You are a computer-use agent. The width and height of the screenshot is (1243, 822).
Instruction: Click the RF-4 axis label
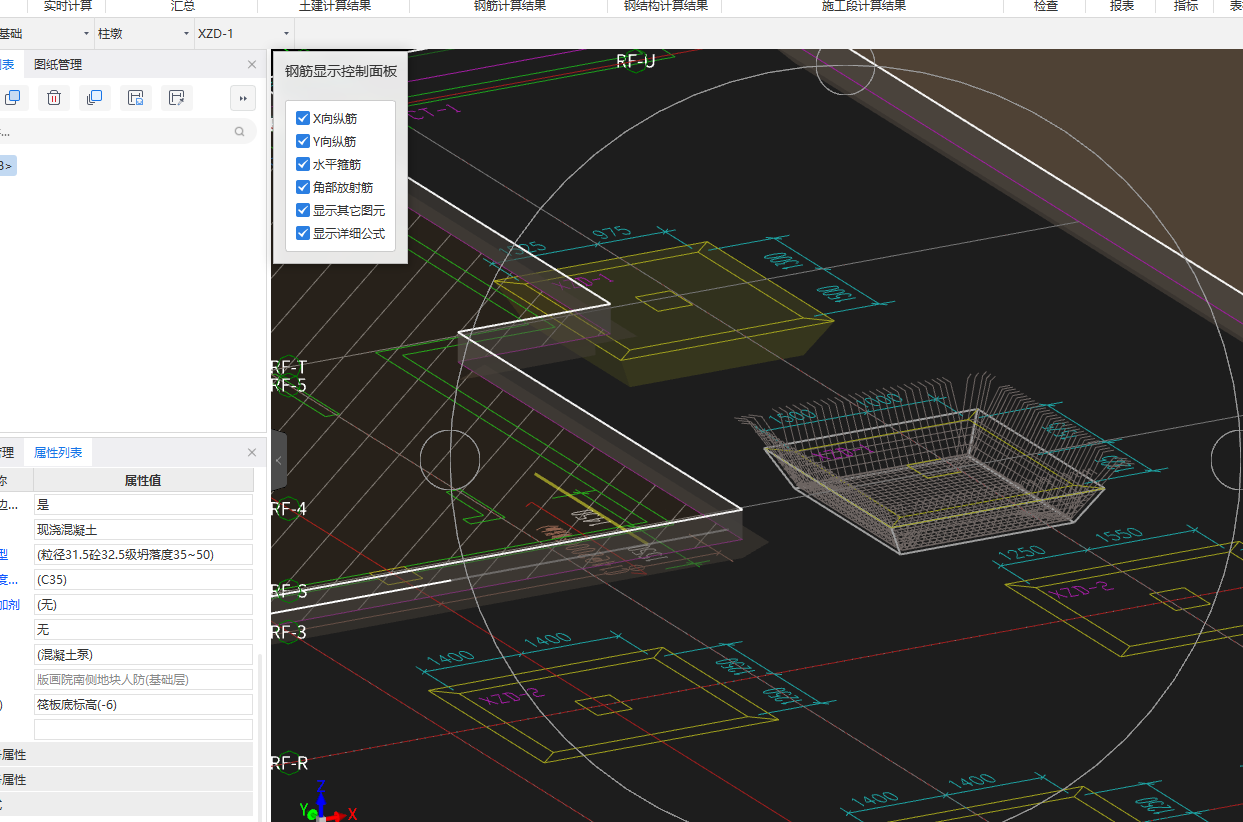289,508
